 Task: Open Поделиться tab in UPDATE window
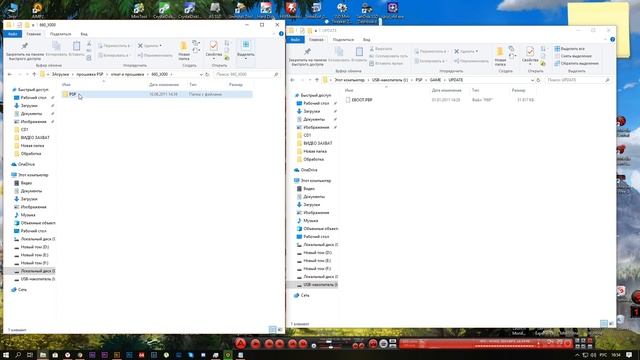click(x=343, y=40)
